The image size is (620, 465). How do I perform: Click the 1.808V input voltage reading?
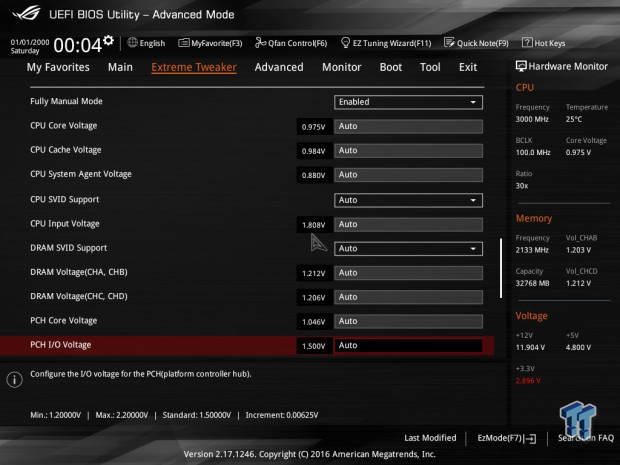[314, 225]
